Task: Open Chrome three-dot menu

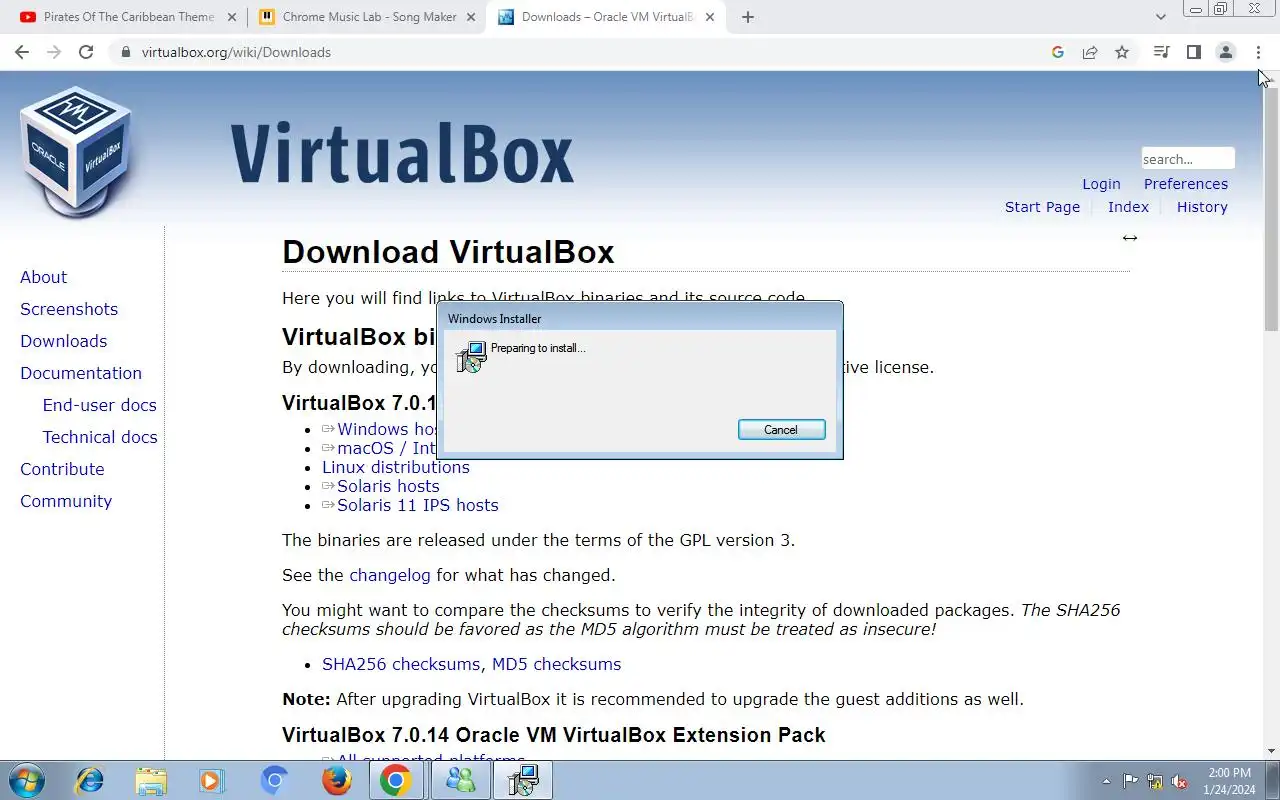Action: point(1258,52)
